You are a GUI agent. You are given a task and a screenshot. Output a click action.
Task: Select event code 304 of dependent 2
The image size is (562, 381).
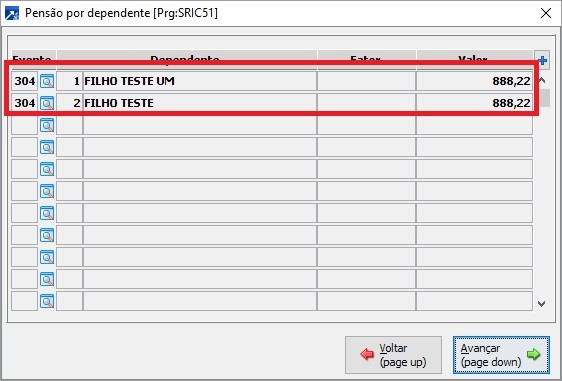(x=24, y=103)
